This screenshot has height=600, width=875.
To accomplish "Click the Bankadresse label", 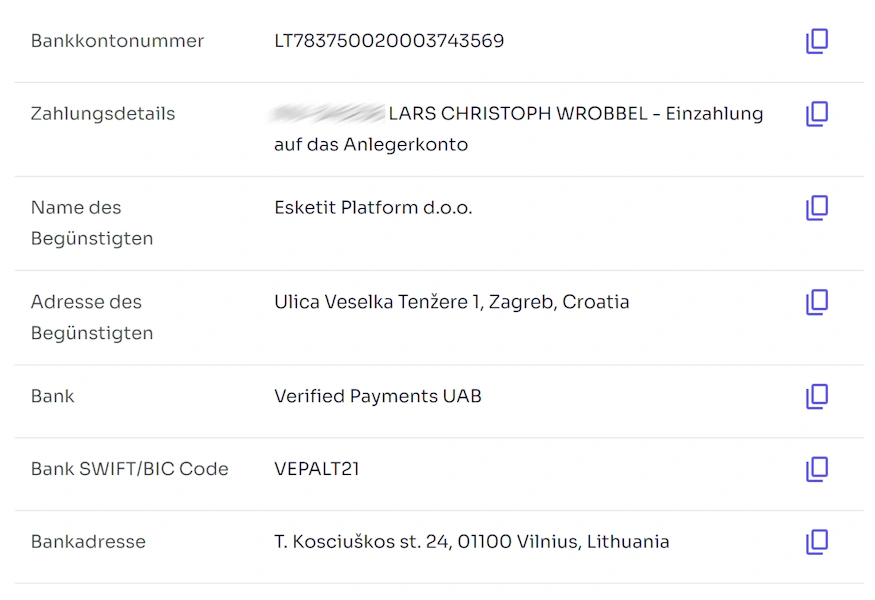I will tap(88, 542).
